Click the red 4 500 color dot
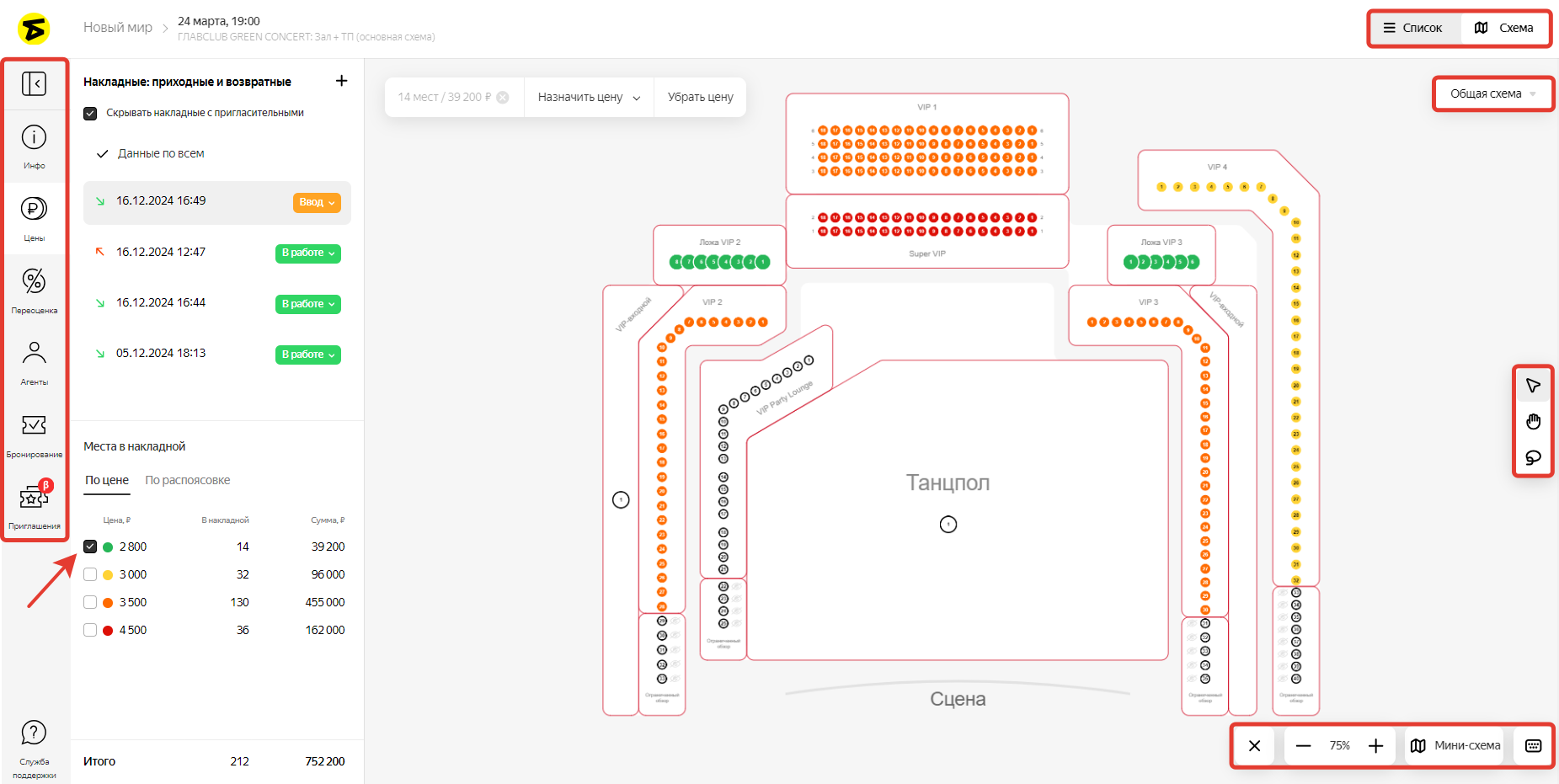 click(108, 631)
